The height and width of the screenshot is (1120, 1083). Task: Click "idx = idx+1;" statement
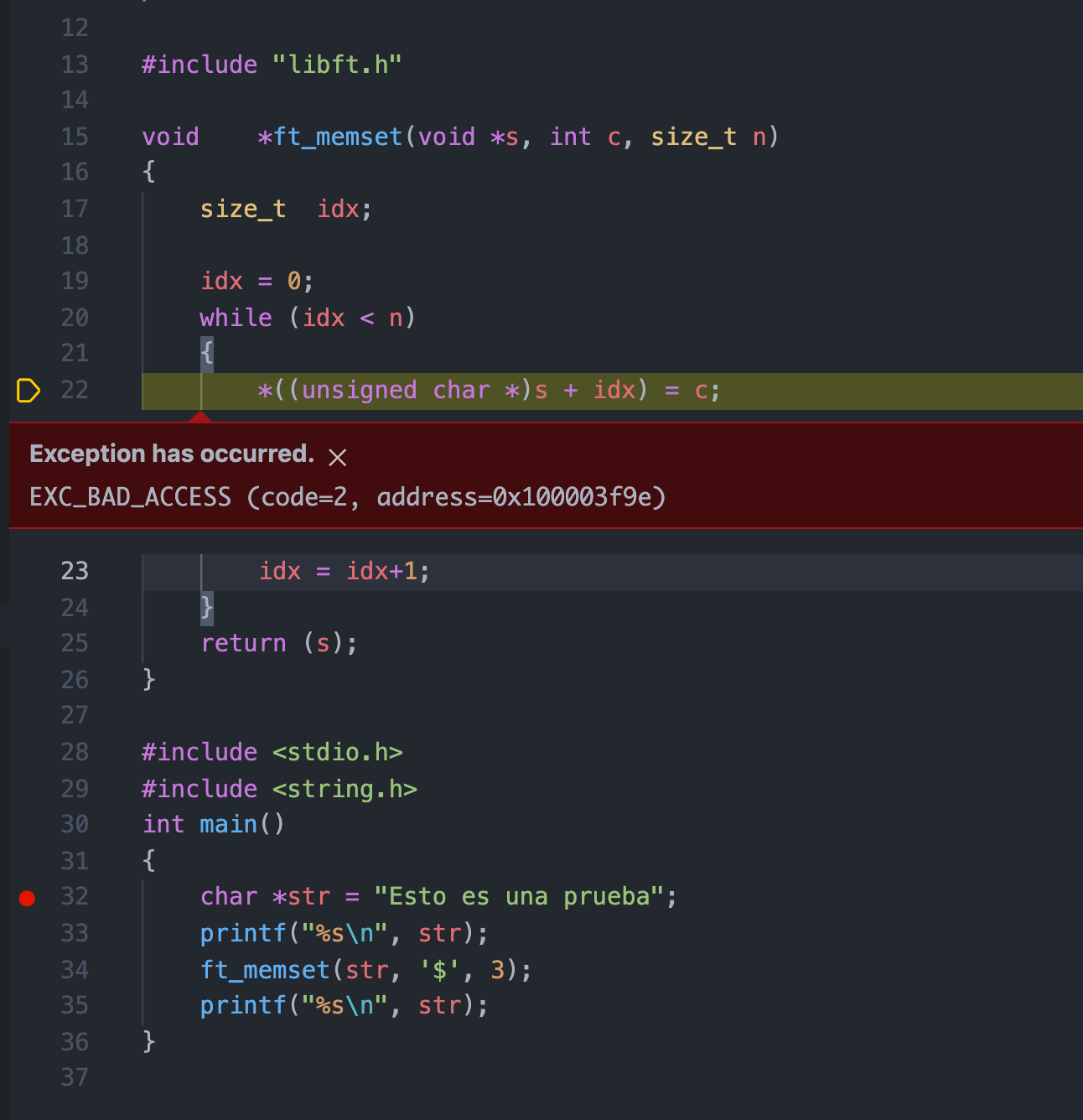pyautogui.click(x=345, y=571)
